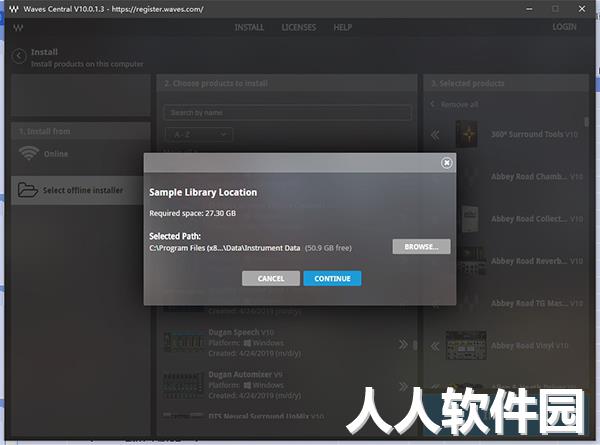
Task: Click the selected path text in dialog
Action: (x=225, y=248)
